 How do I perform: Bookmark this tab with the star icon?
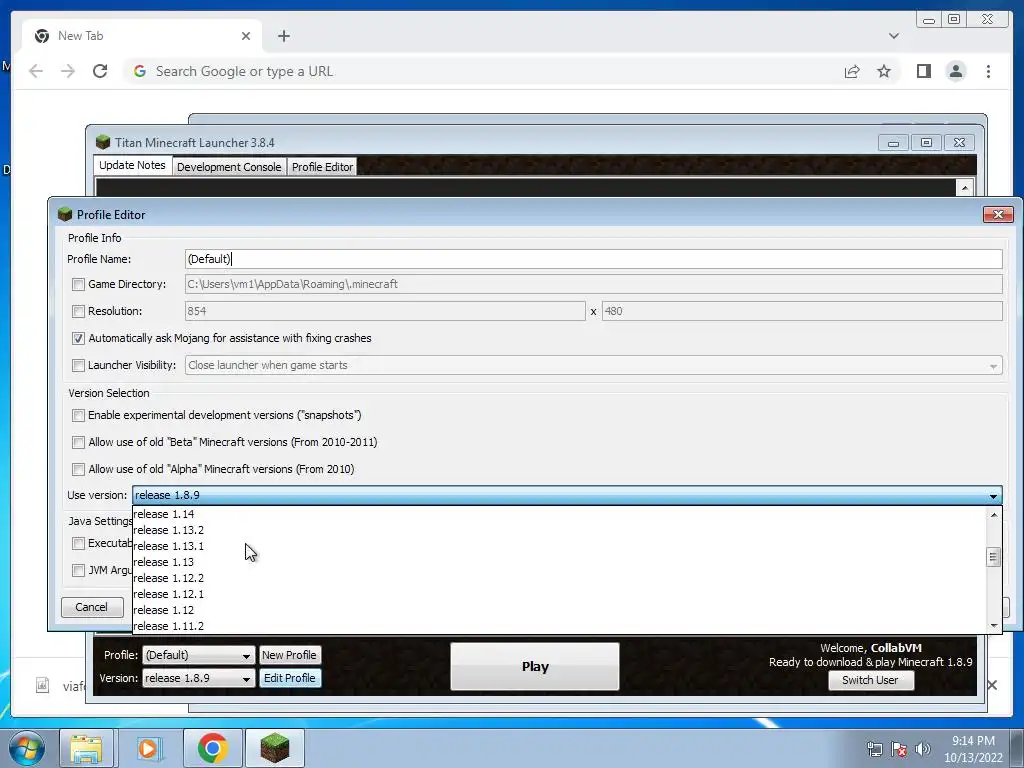coord(884,71)
